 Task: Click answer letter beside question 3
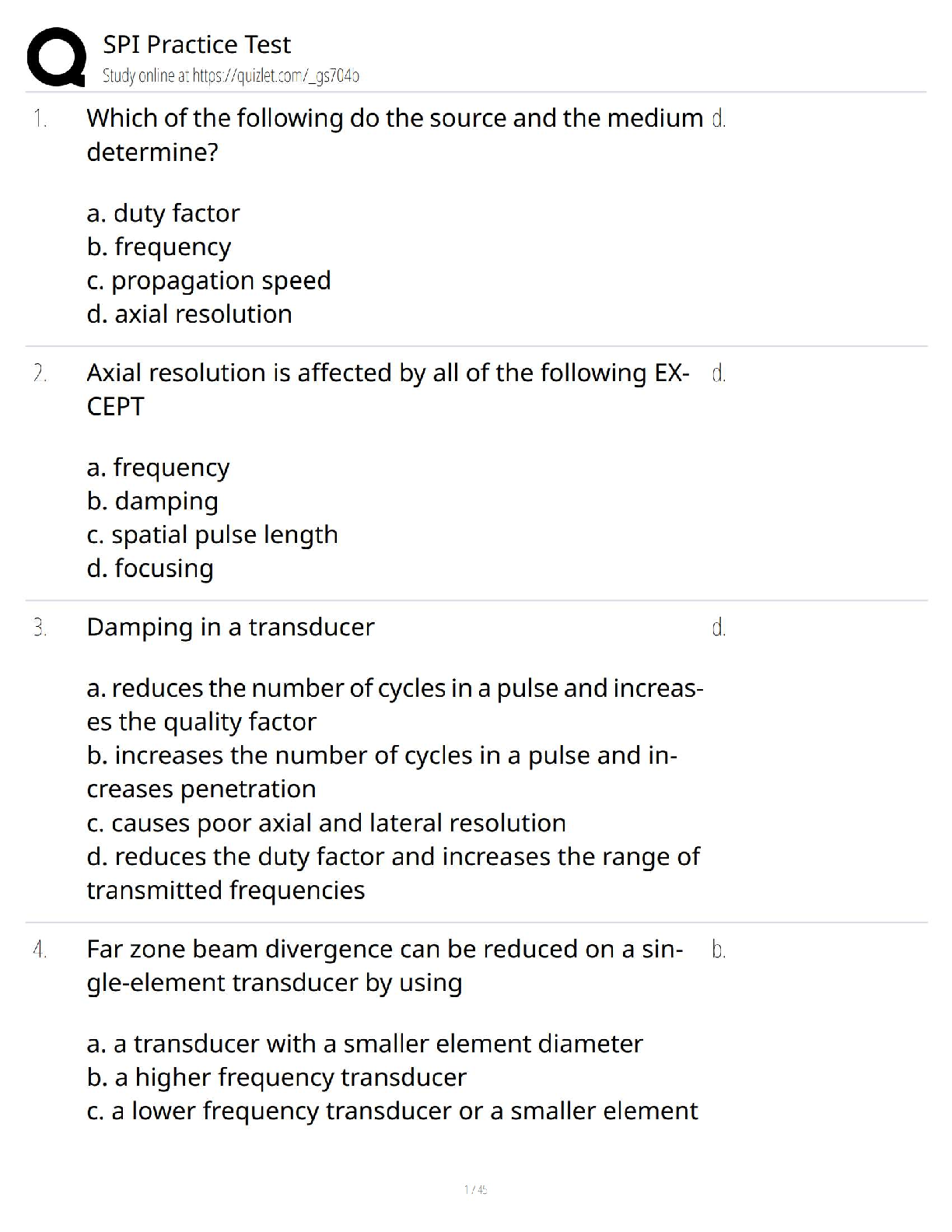tap(719, 628)
